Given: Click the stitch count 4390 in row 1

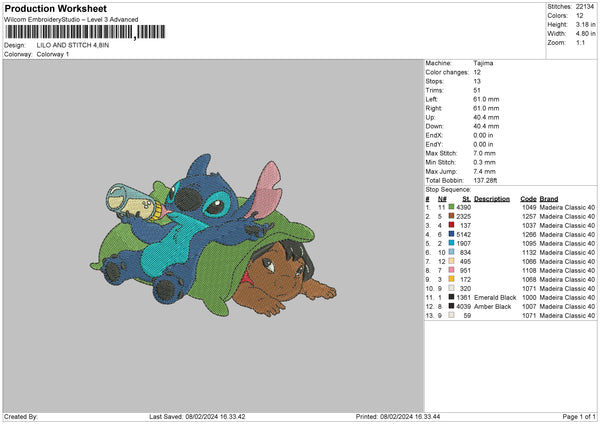Looking at the screenshot, I should coord(463,207).
